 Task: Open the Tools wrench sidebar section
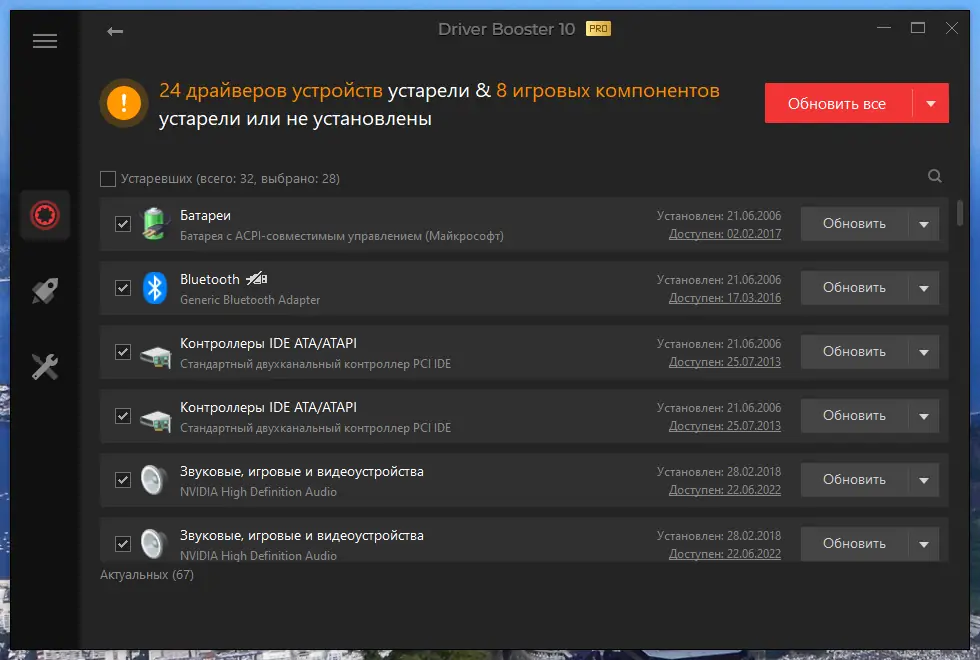click(45, 367)
